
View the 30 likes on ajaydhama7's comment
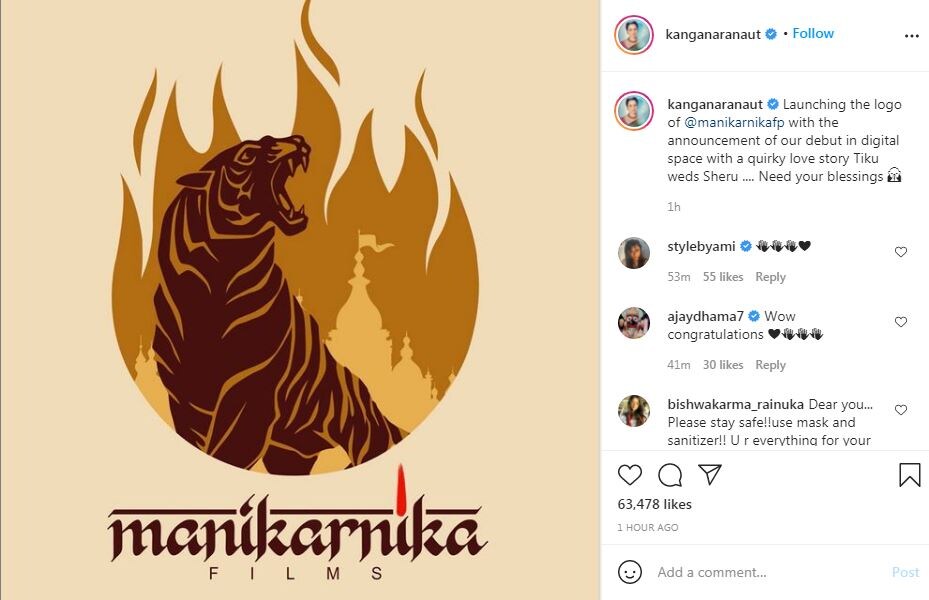pos(723,365)
